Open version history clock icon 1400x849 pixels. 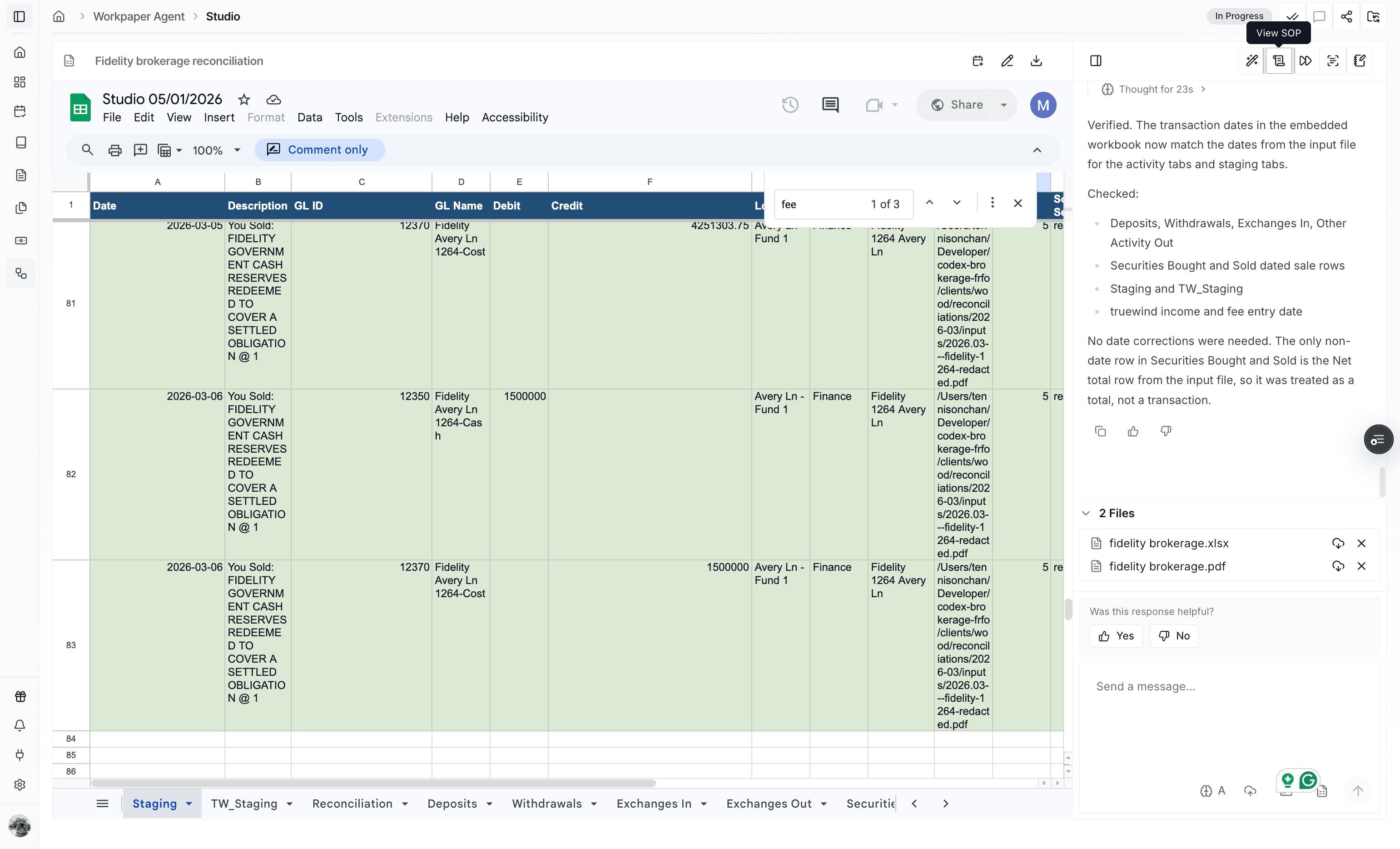point(790,105)
